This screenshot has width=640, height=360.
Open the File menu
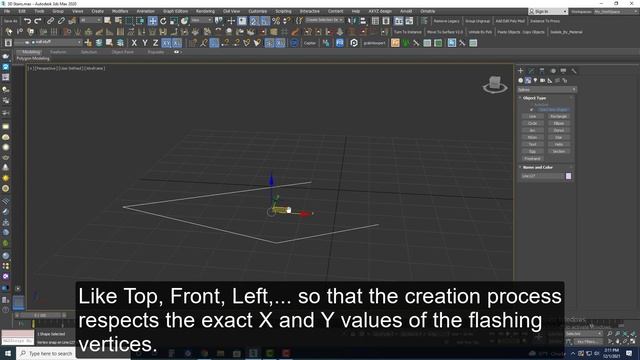tap(7, 11)
